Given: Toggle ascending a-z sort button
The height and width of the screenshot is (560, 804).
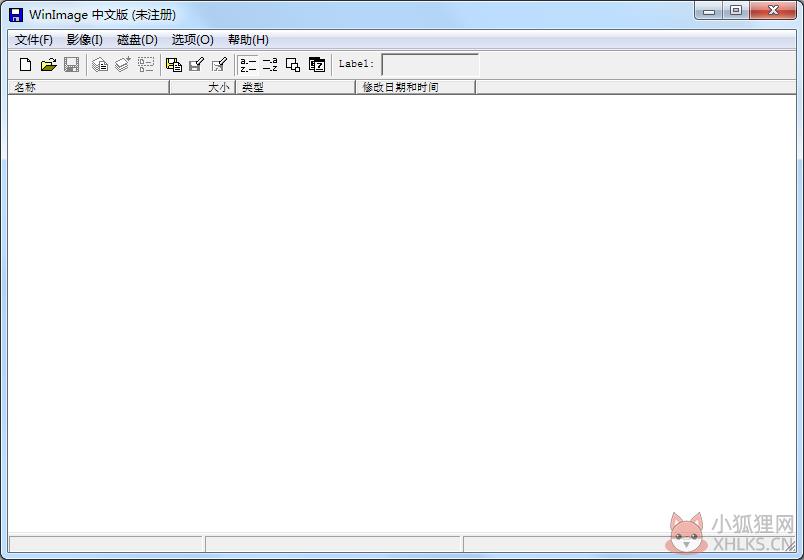Looking at the screenshot, I should [x=248, y=65].
